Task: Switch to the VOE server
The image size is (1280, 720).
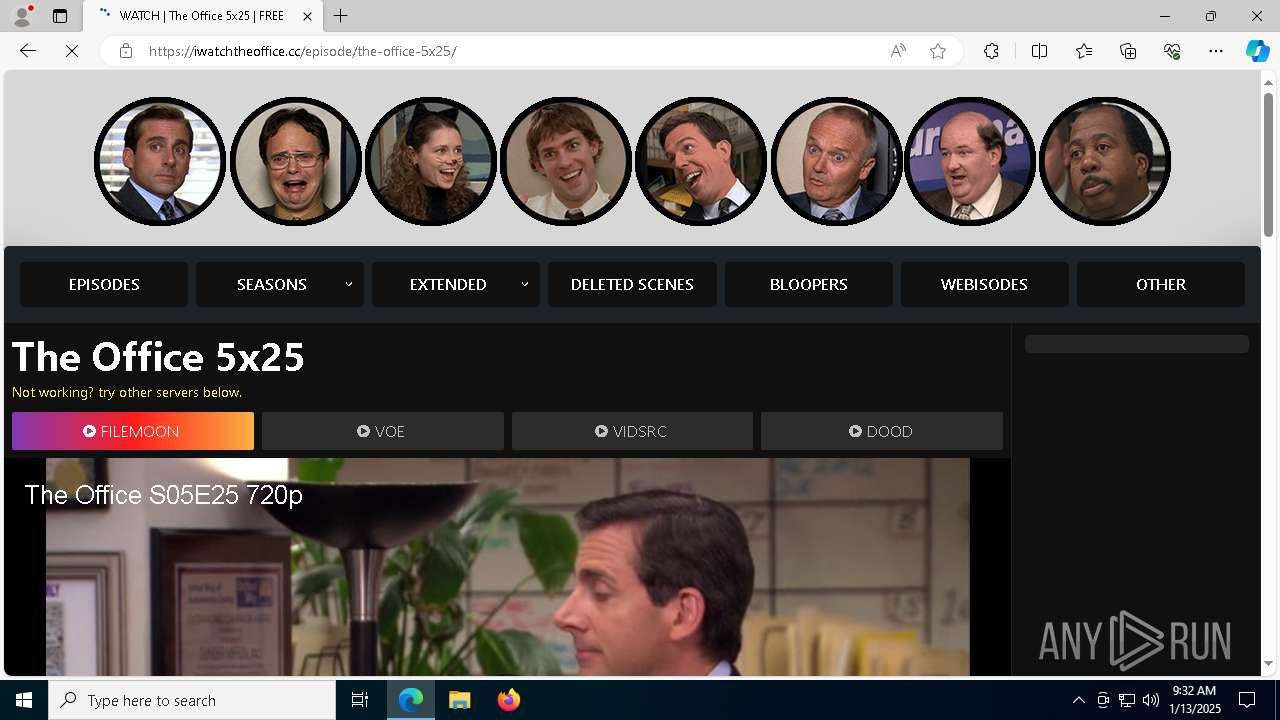Action: point(383,431)
